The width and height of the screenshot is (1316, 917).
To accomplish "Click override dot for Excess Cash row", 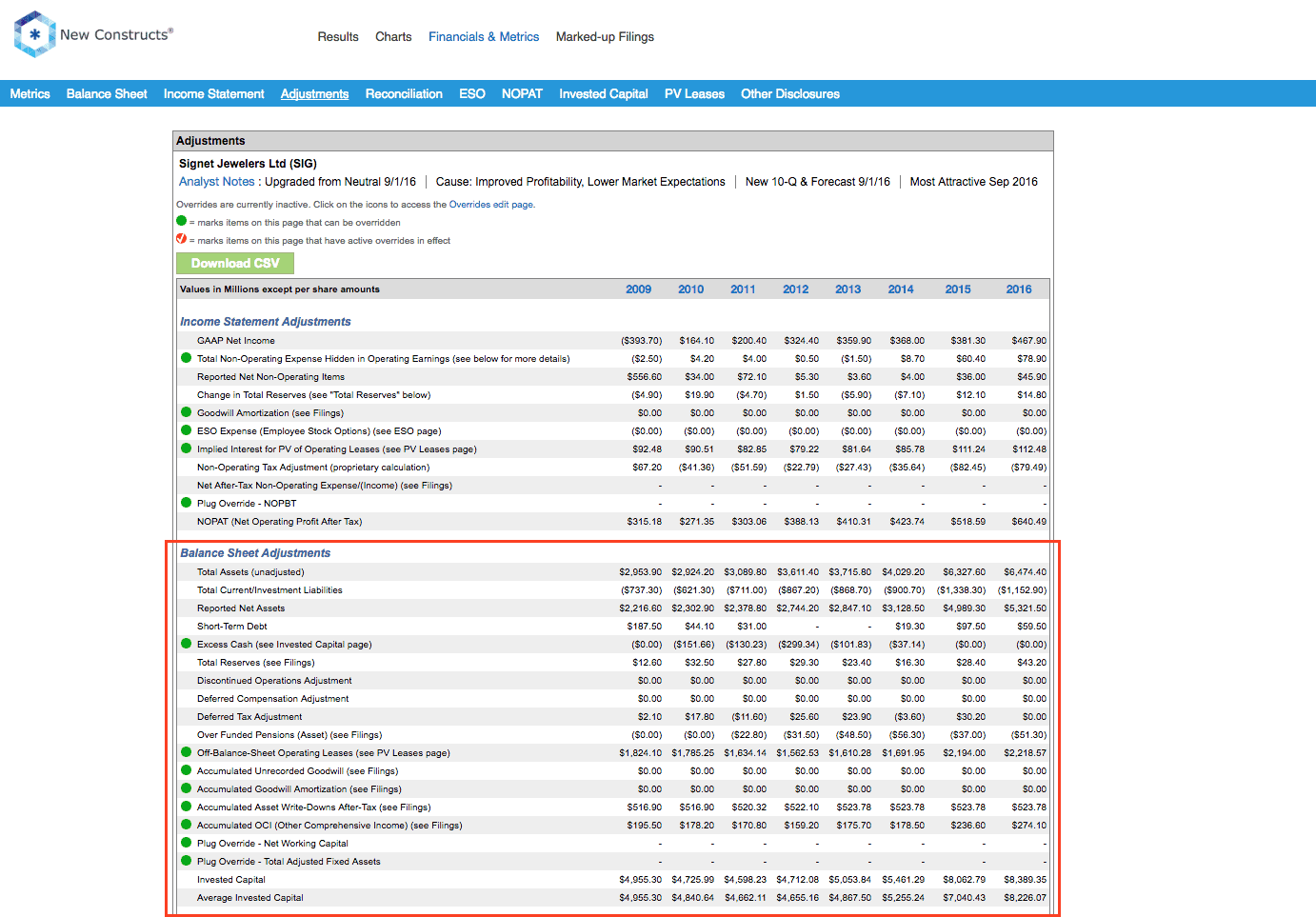I will point(186,644).
